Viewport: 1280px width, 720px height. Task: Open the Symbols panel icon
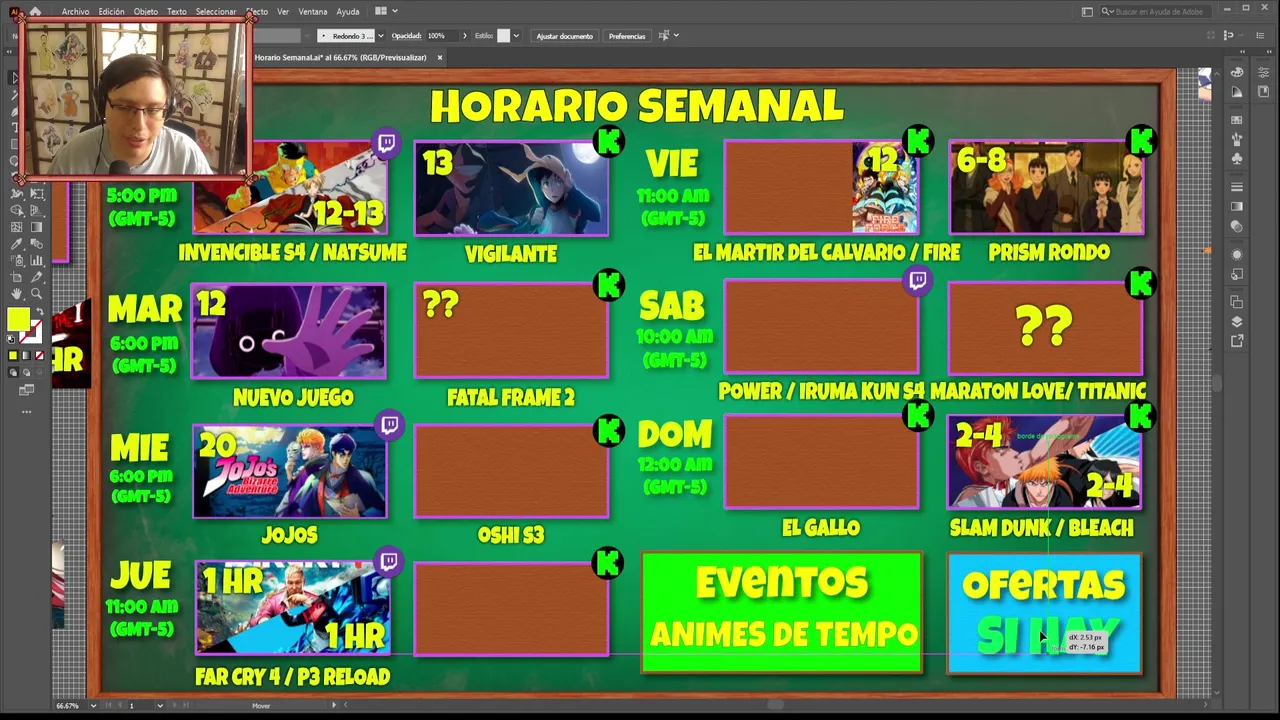click(1237, 159)
